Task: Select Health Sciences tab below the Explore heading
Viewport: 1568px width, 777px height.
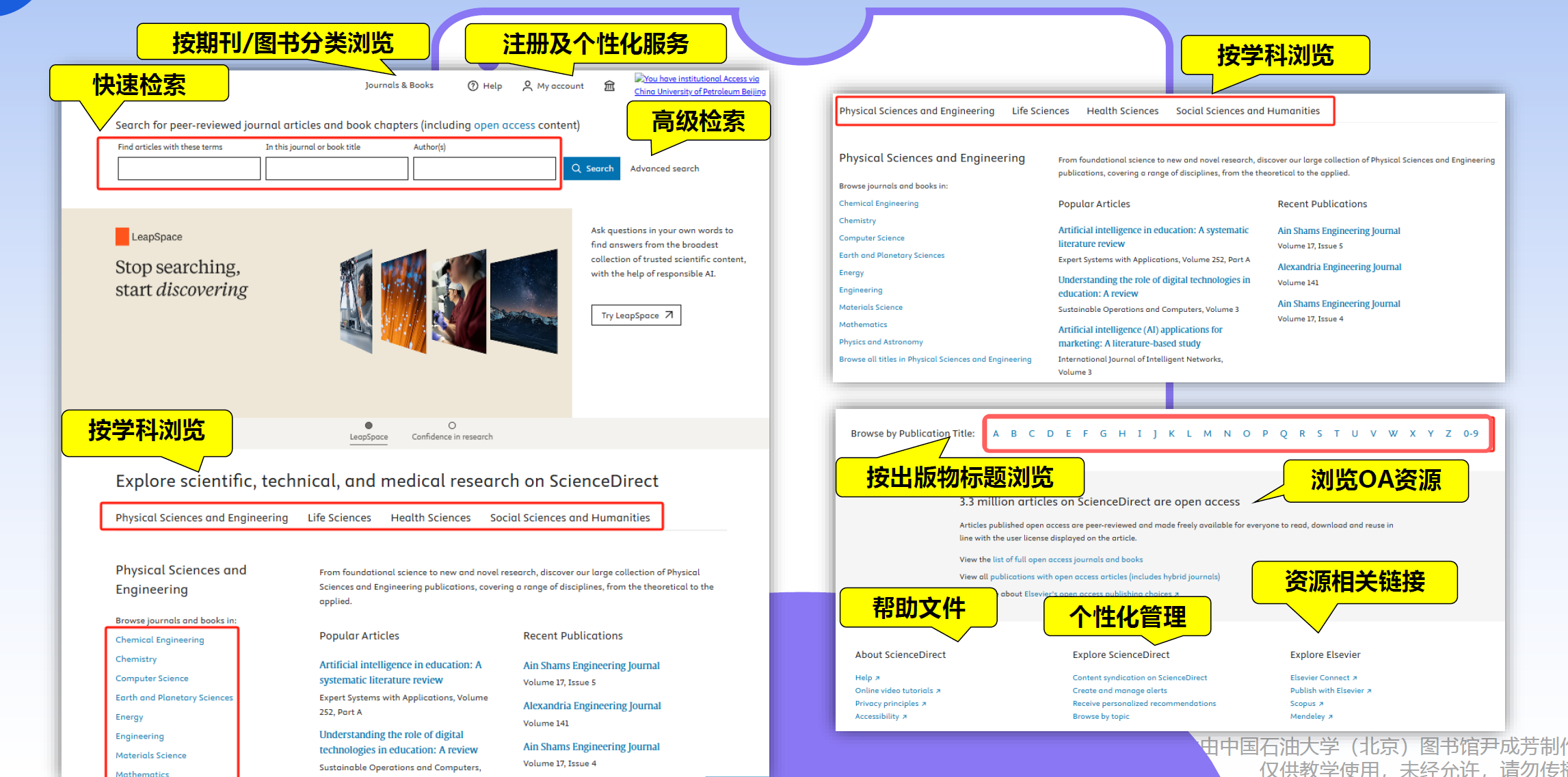Action: 431,518
